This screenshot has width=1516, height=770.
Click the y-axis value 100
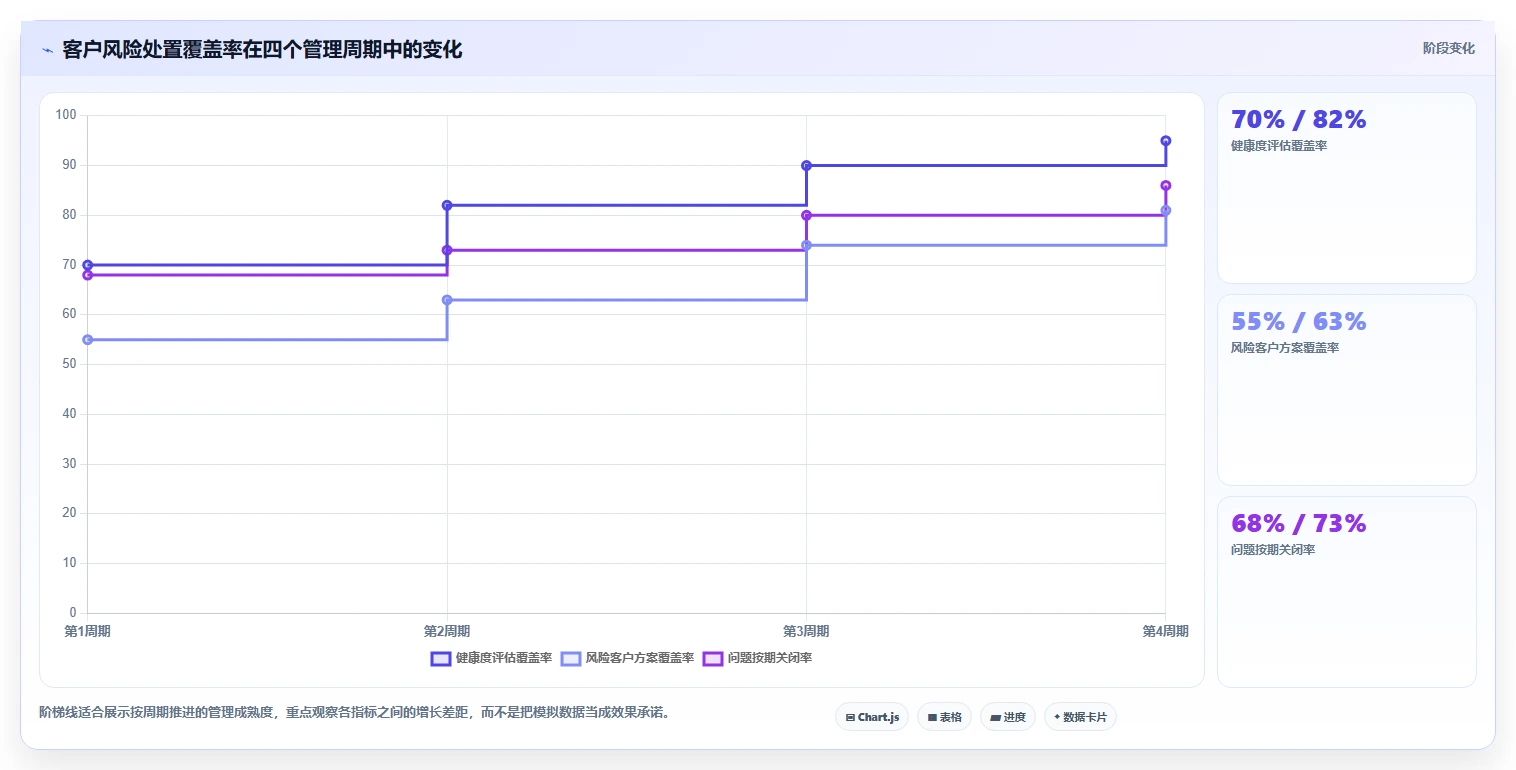[x=66, y=115]
